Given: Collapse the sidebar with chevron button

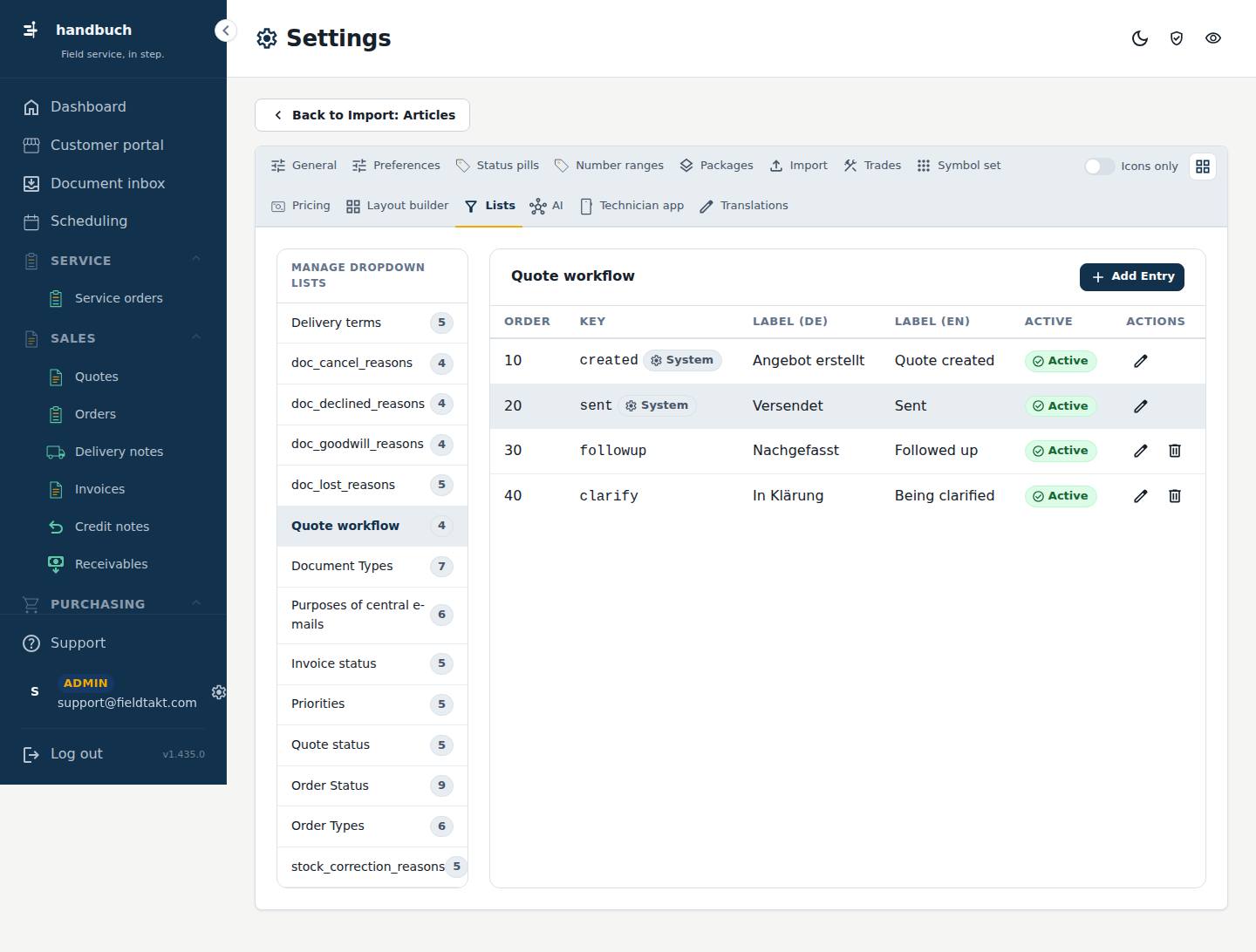Looking at the screenshot, I should pos(226,31).
